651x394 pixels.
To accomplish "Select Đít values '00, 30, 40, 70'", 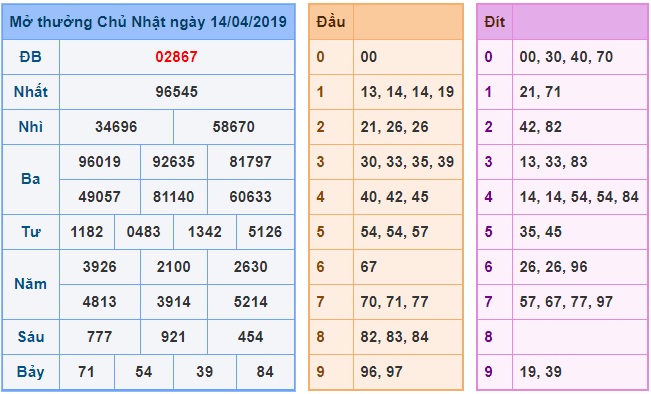I will (566, 57).
